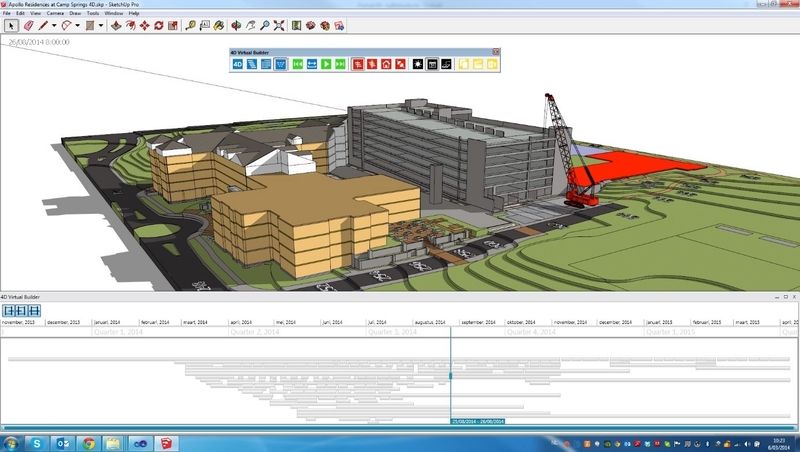Open the shape tool dropdown arrow
Image resolution: width=800 pixels, height=452 pixels.
tap(79, 24)
